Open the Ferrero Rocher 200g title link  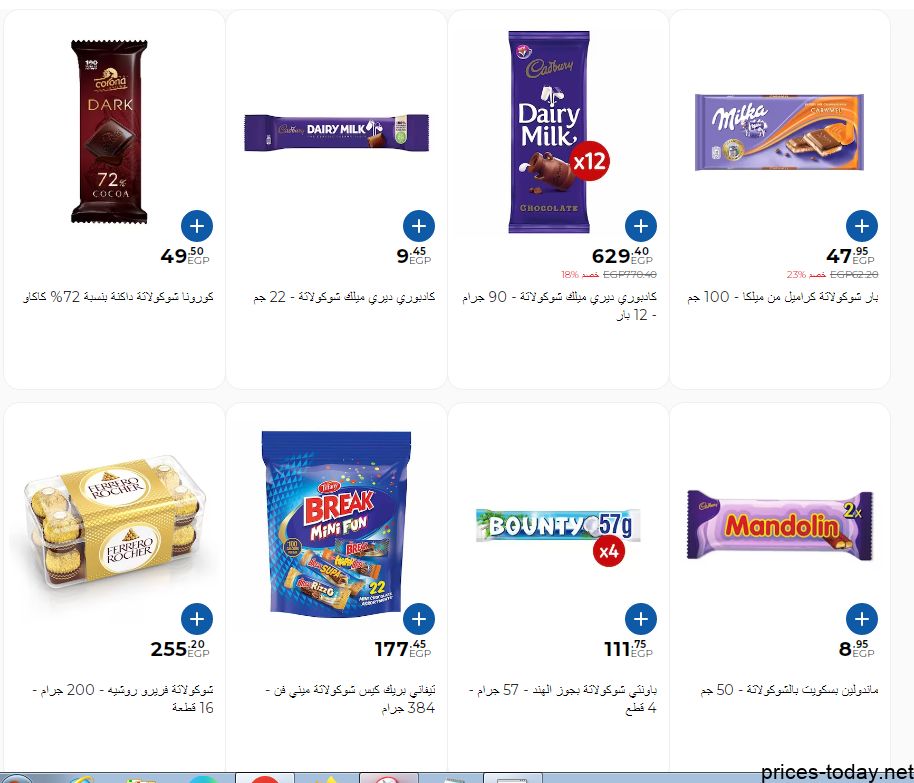[x=122, y=698]
